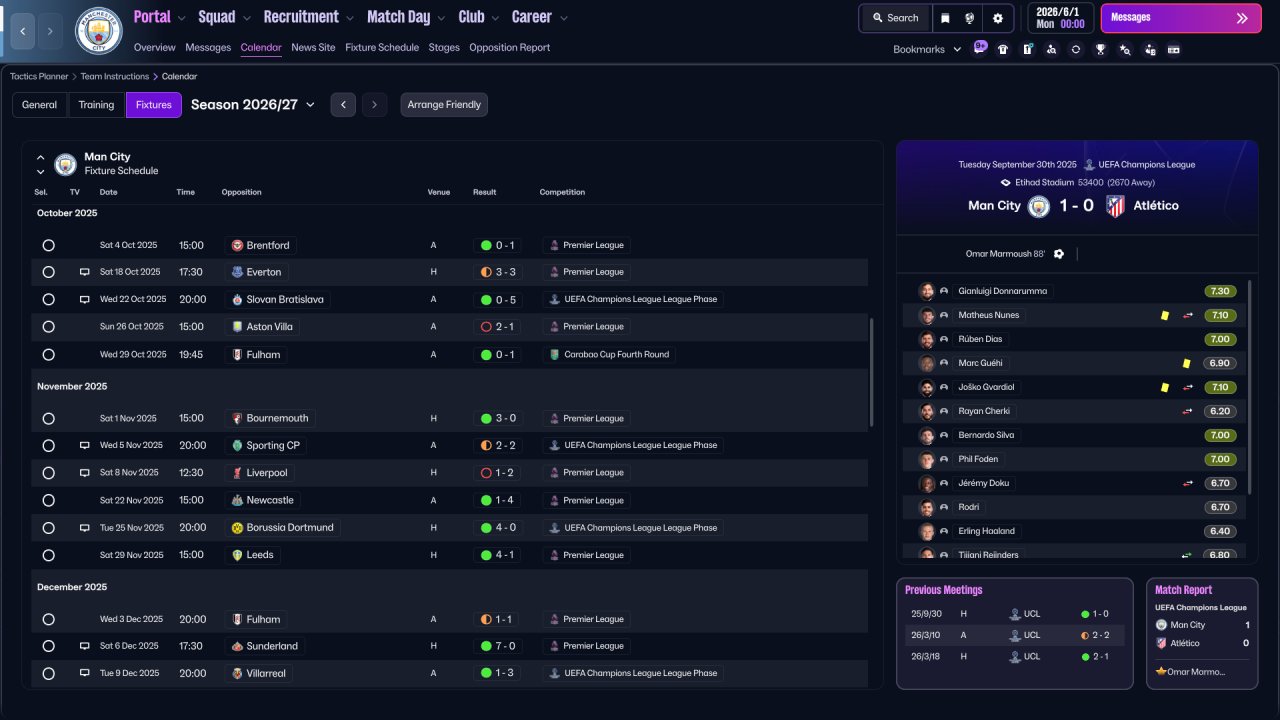
Task: Click the TV icon on Liverpool row
Action: [x=85, y=473]
